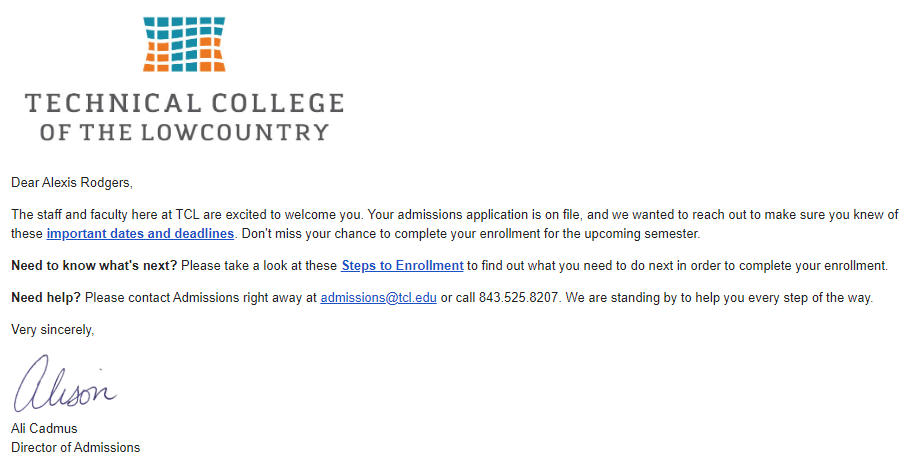Click the bold "Need to know what's next?" text
Image resolution: width=923 pixels, height=457 pixels.
94,266
